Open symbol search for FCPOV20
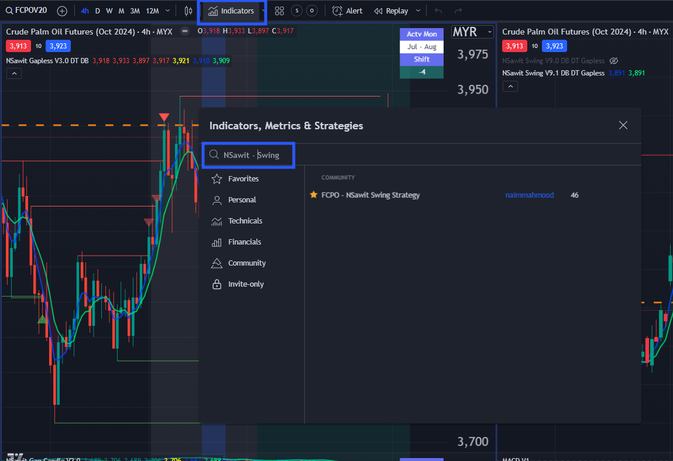Viewport: 673px width, 461px height. point(26,10)
